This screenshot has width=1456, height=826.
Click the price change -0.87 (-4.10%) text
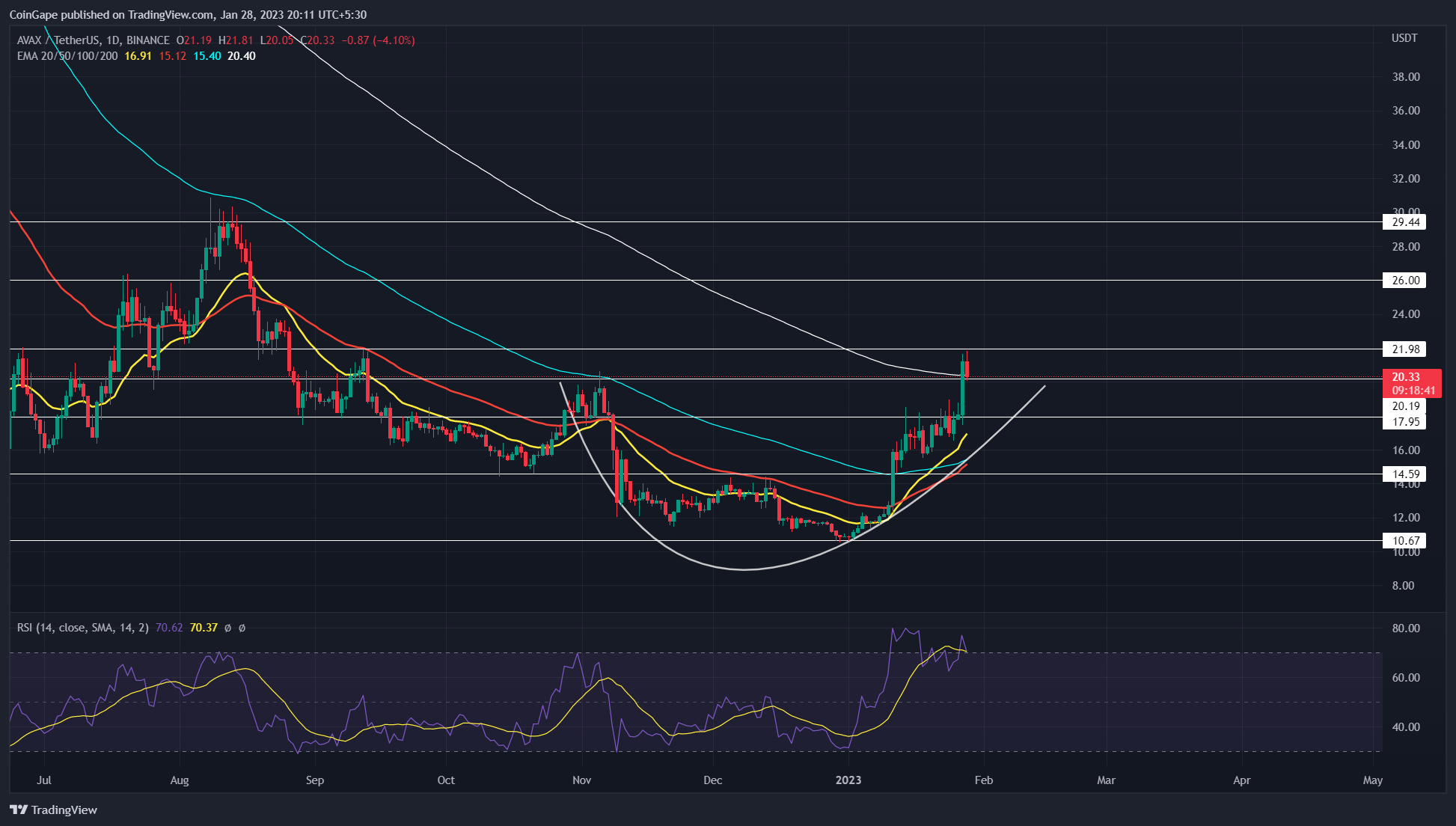(x=378, y=40)
